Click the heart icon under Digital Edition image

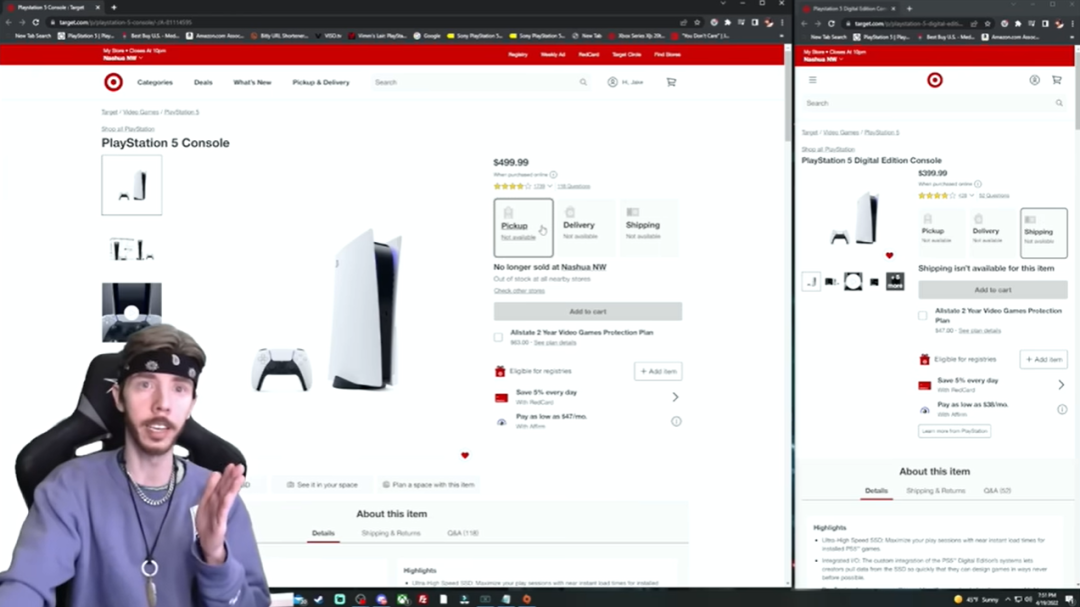(889, 256)
